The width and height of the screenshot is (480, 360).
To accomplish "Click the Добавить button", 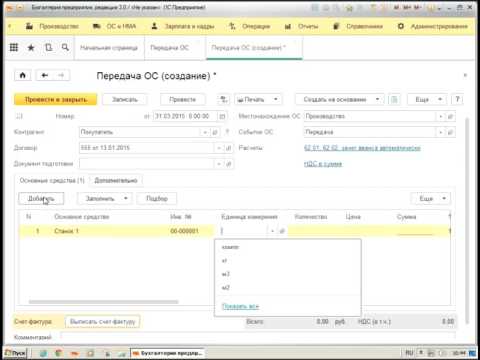I will tap(41, 199).
